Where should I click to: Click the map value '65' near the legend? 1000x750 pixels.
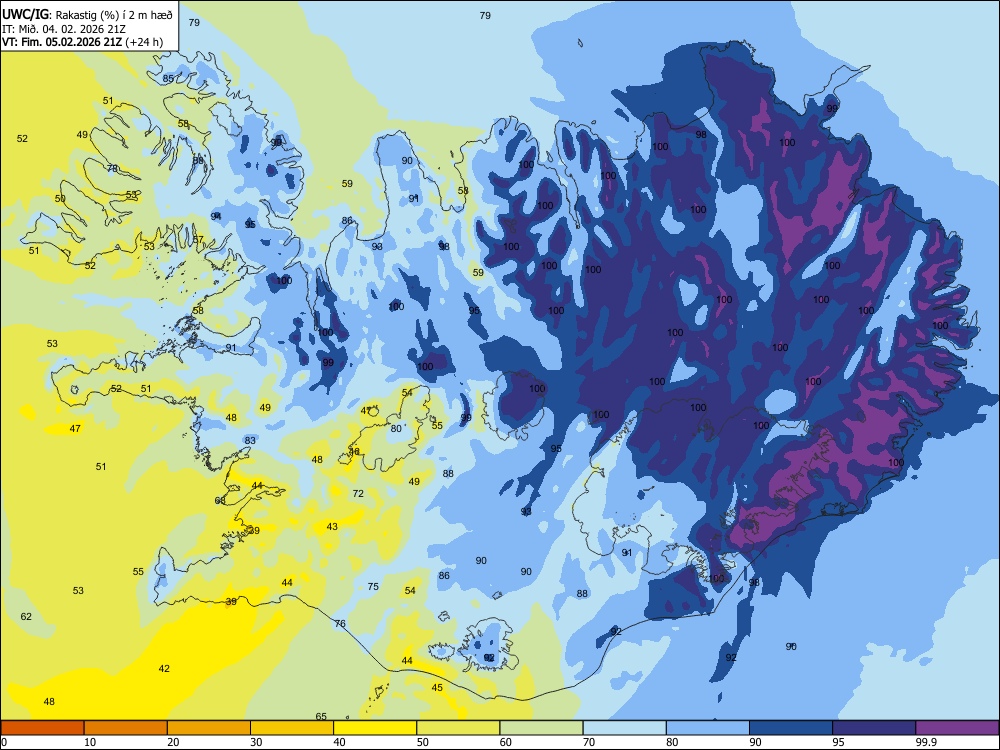click(x=321, y=717)
